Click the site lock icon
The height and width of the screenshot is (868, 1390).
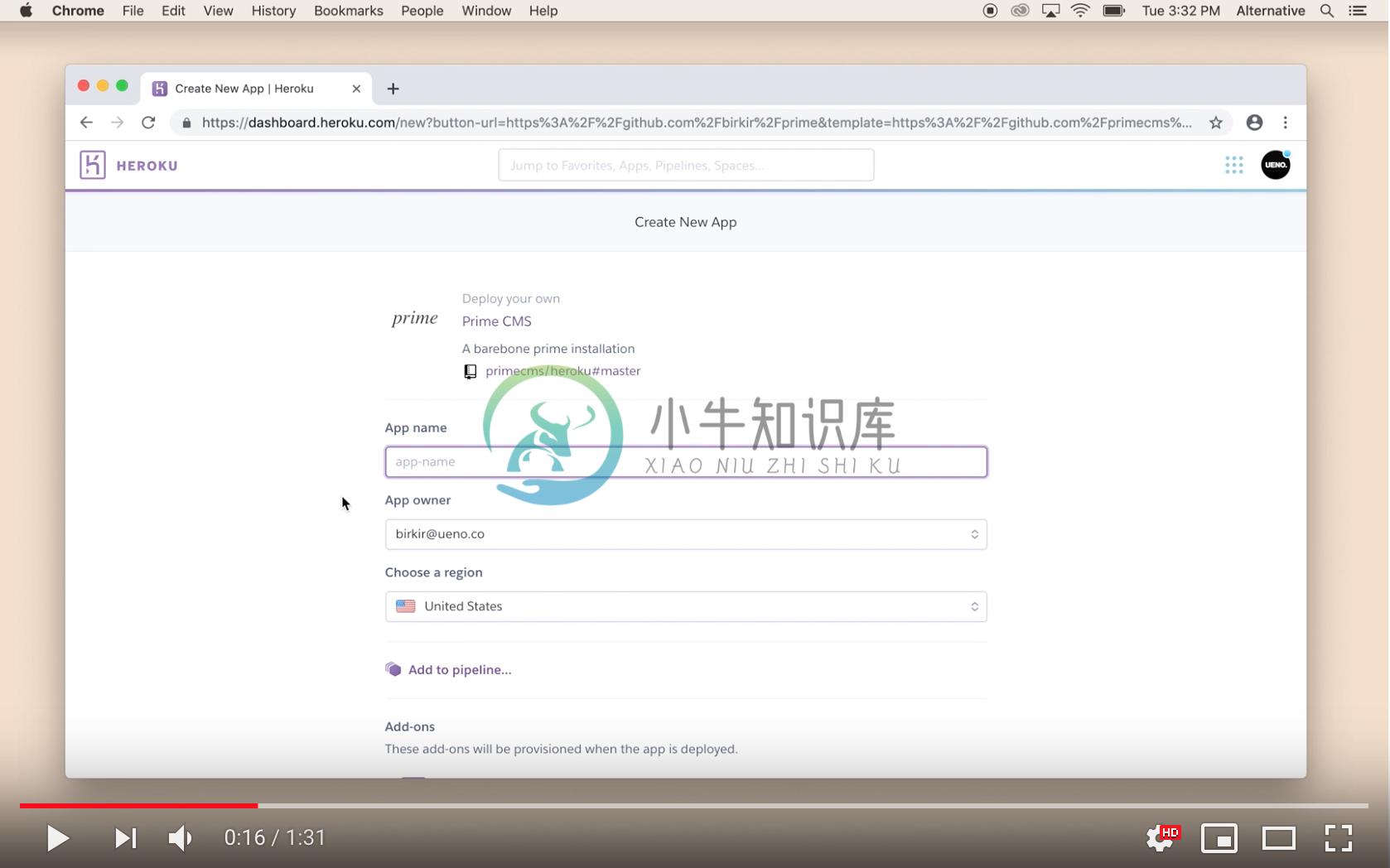pos(186,123)
